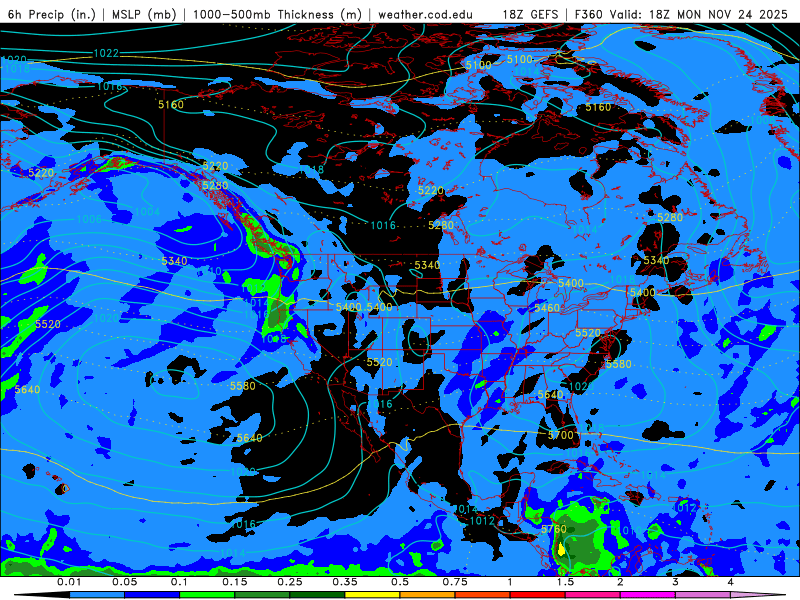This screenshot has width=800, height=600.
Task: Click the 'MSLP (mb)' header label
Action: pyautogui.click(x=144, y=14)
